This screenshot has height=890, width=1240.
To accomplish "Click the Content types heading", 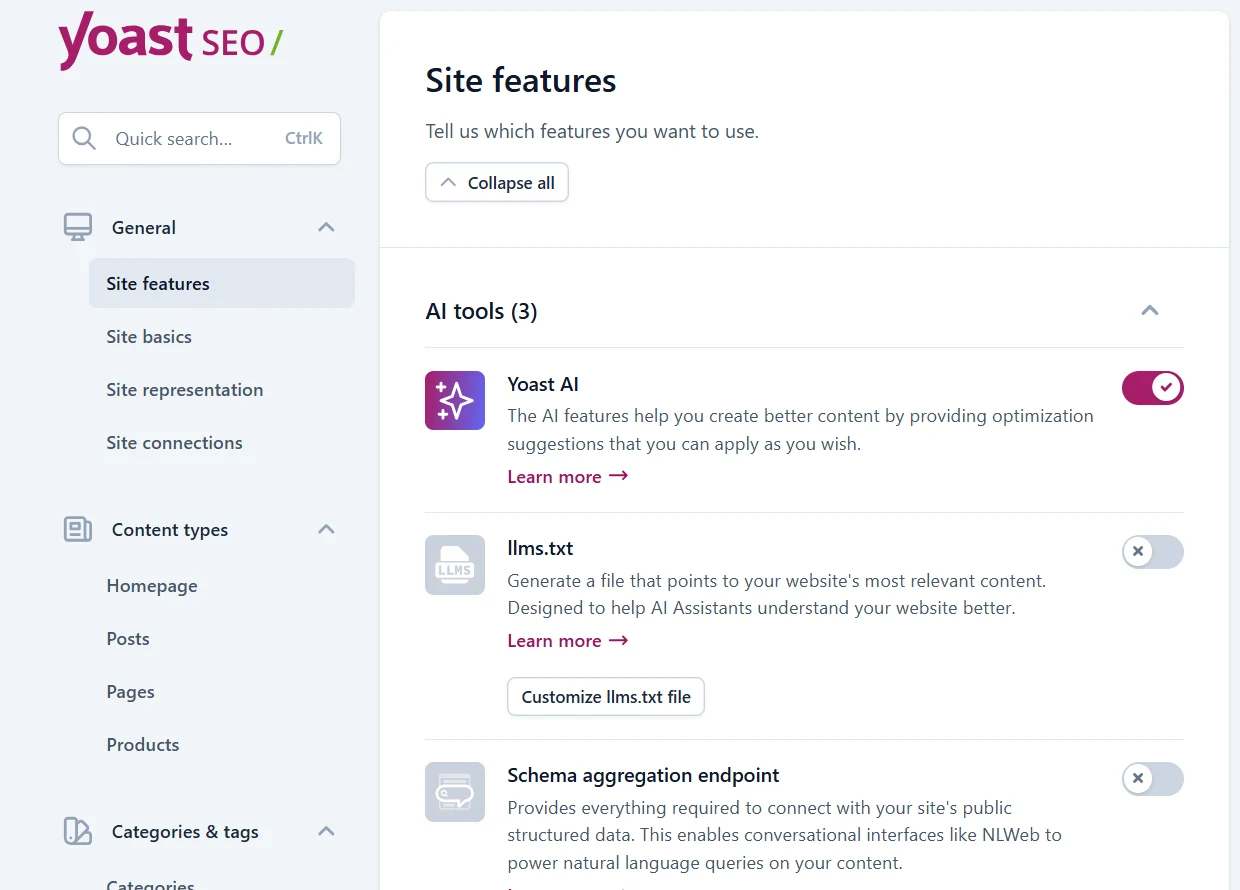I will [170, 529].
